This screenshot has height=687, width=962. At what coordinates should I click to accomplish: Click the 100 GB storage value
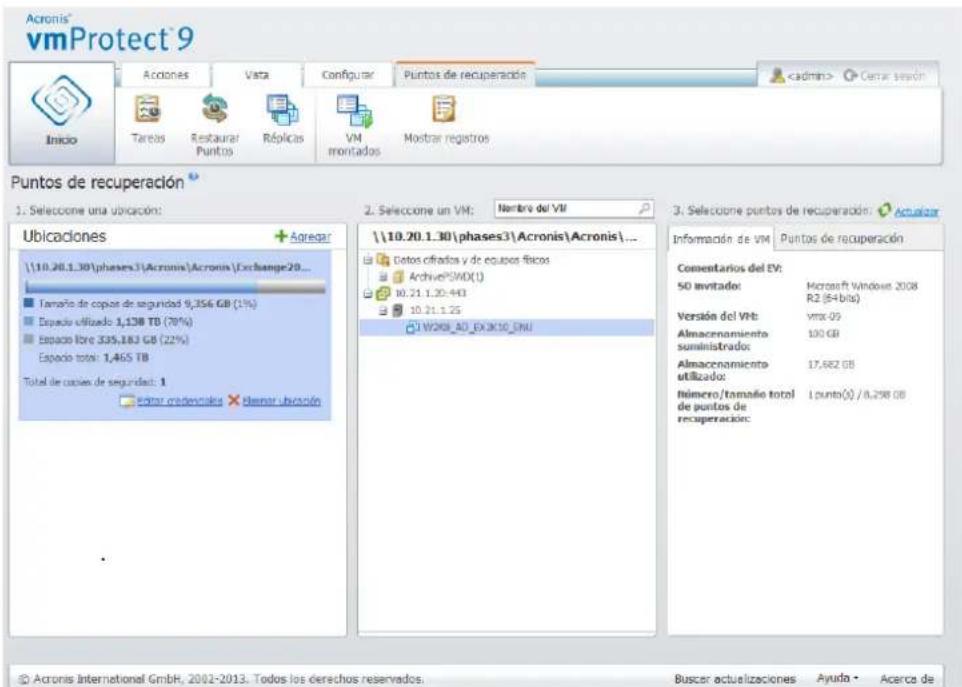pos(823,334)
